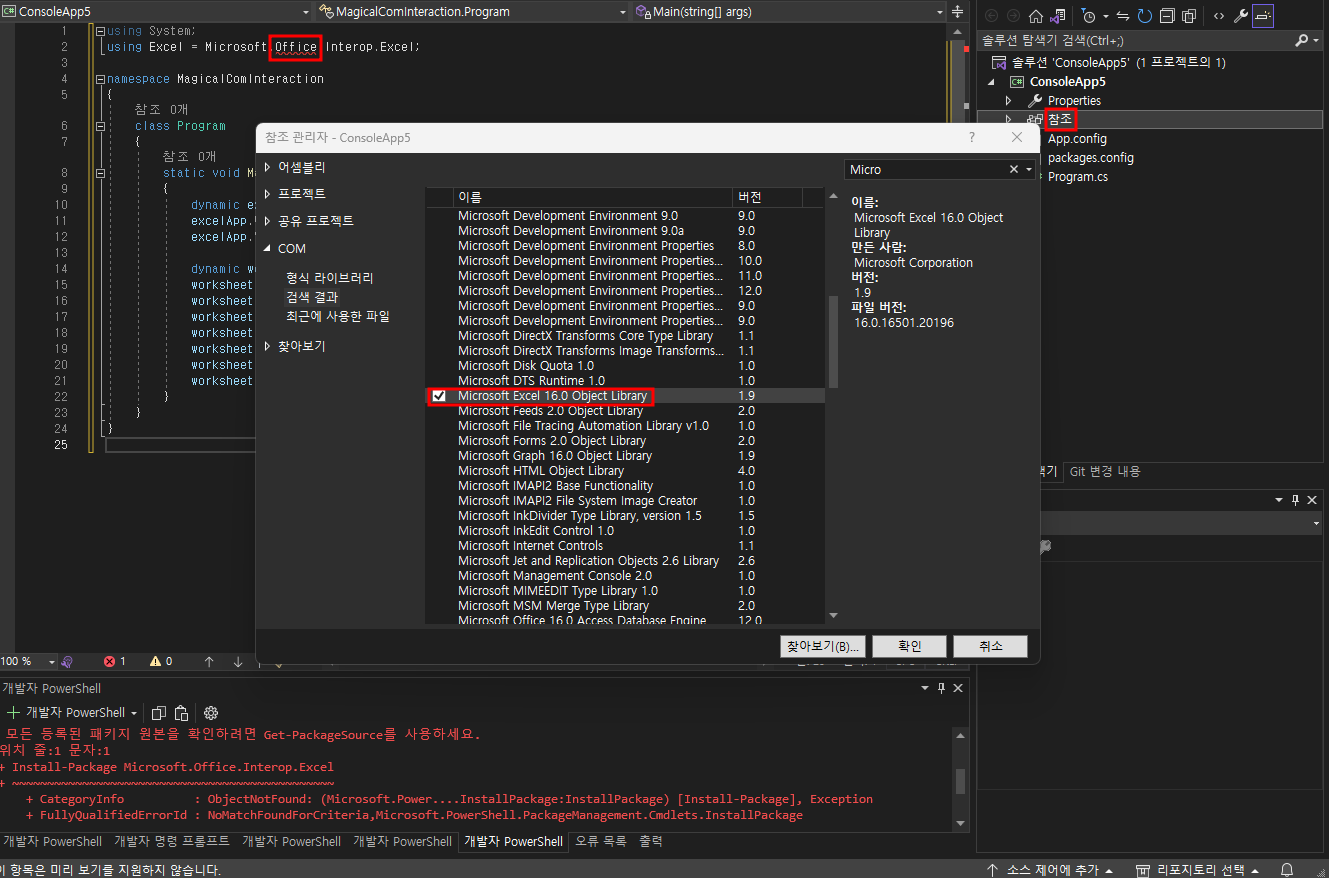Click Show All Files icon
The height and width of the screenshot is (878, 1329).
point(1189,16)
